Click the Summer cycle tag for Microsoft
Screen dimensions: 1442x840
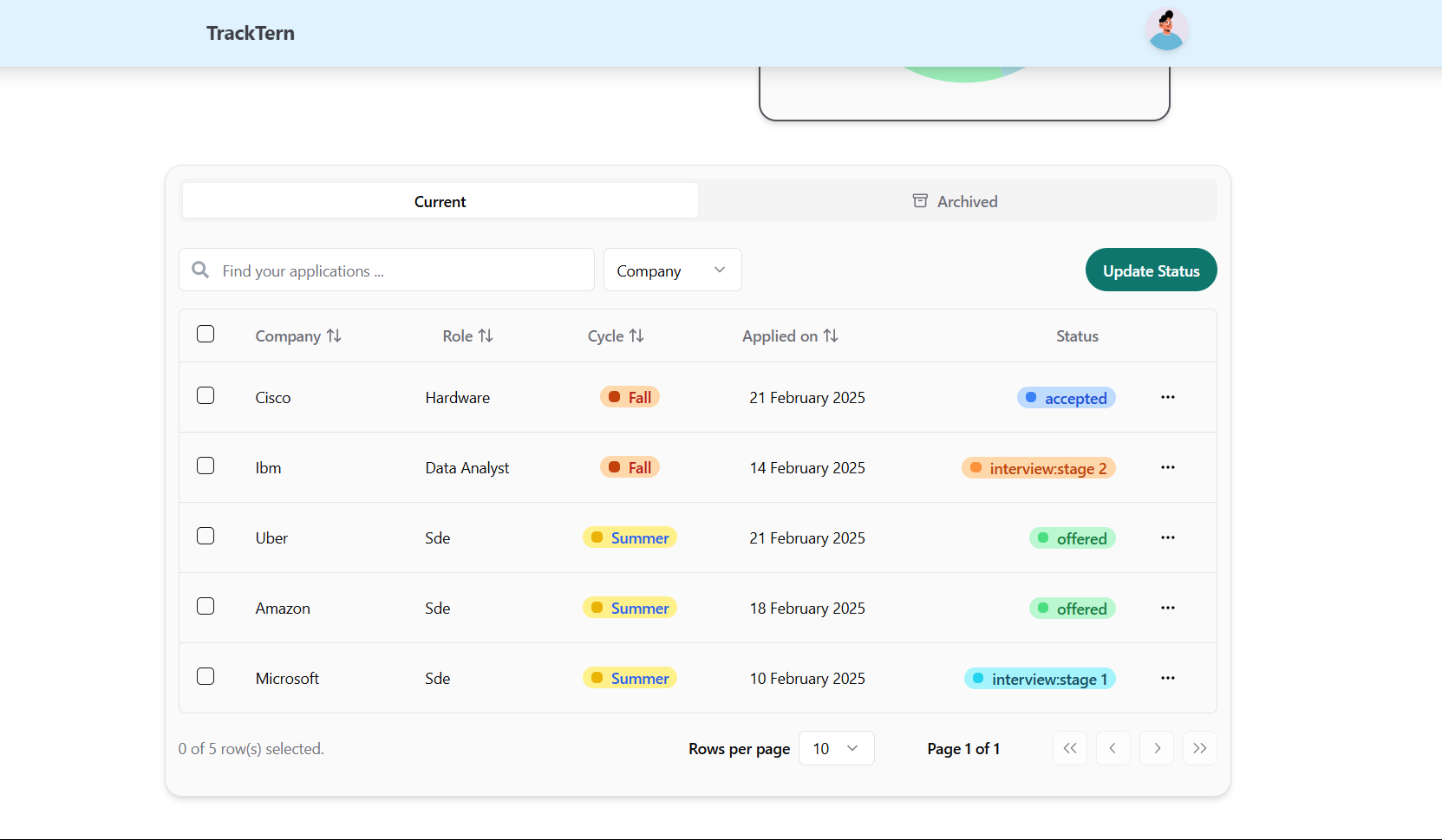click(x=630, y=678)
